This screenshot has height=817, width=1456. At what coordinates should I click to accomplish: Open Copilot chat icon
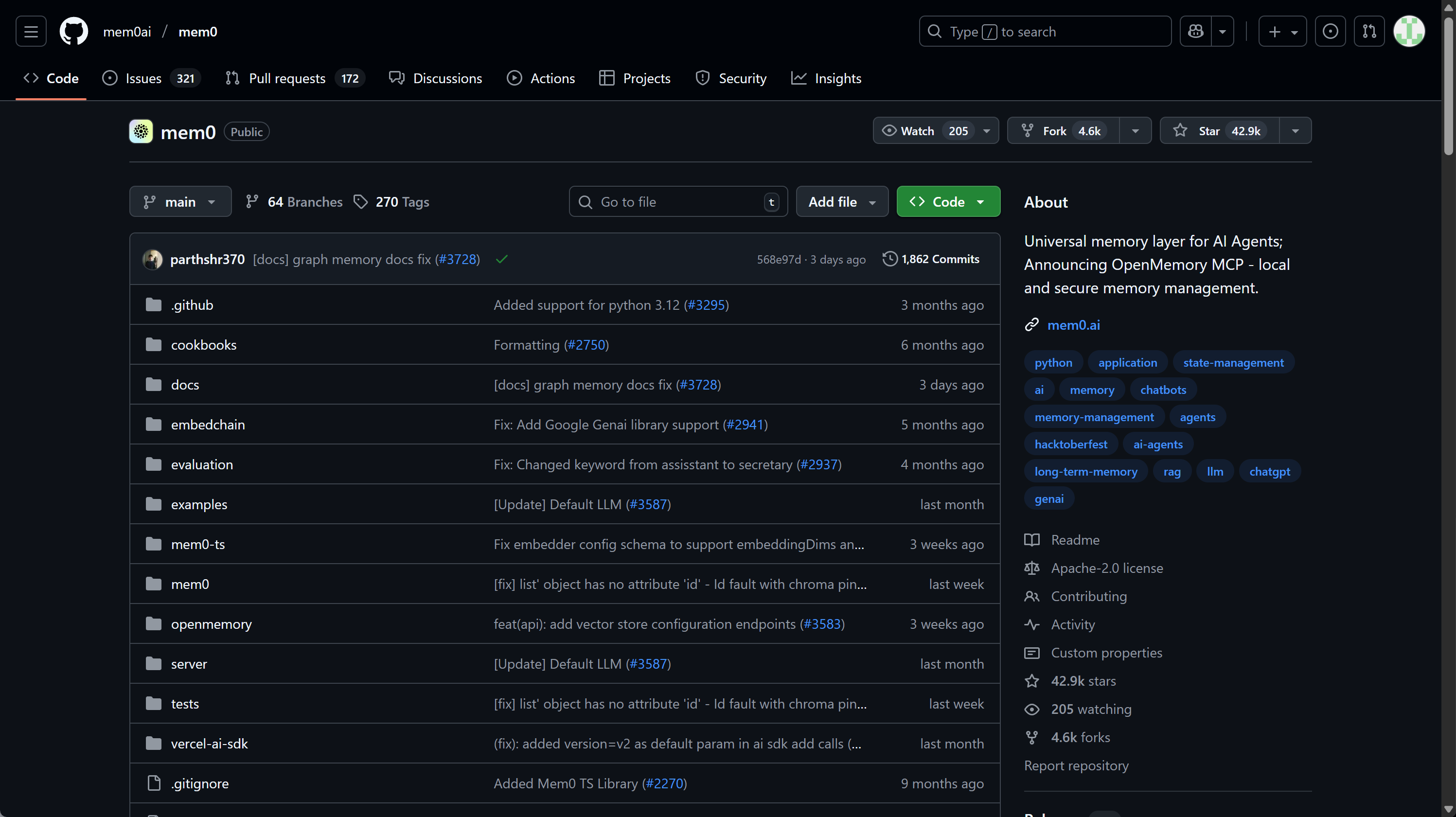[x=1195, y=31]
